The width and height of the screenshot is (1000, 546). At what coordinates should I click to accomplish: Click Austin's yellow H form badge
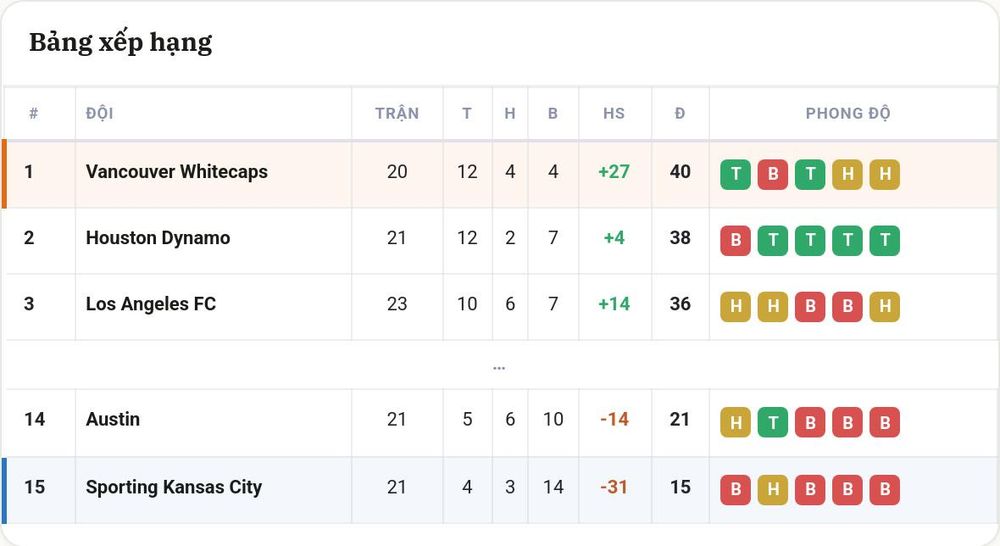735,422
